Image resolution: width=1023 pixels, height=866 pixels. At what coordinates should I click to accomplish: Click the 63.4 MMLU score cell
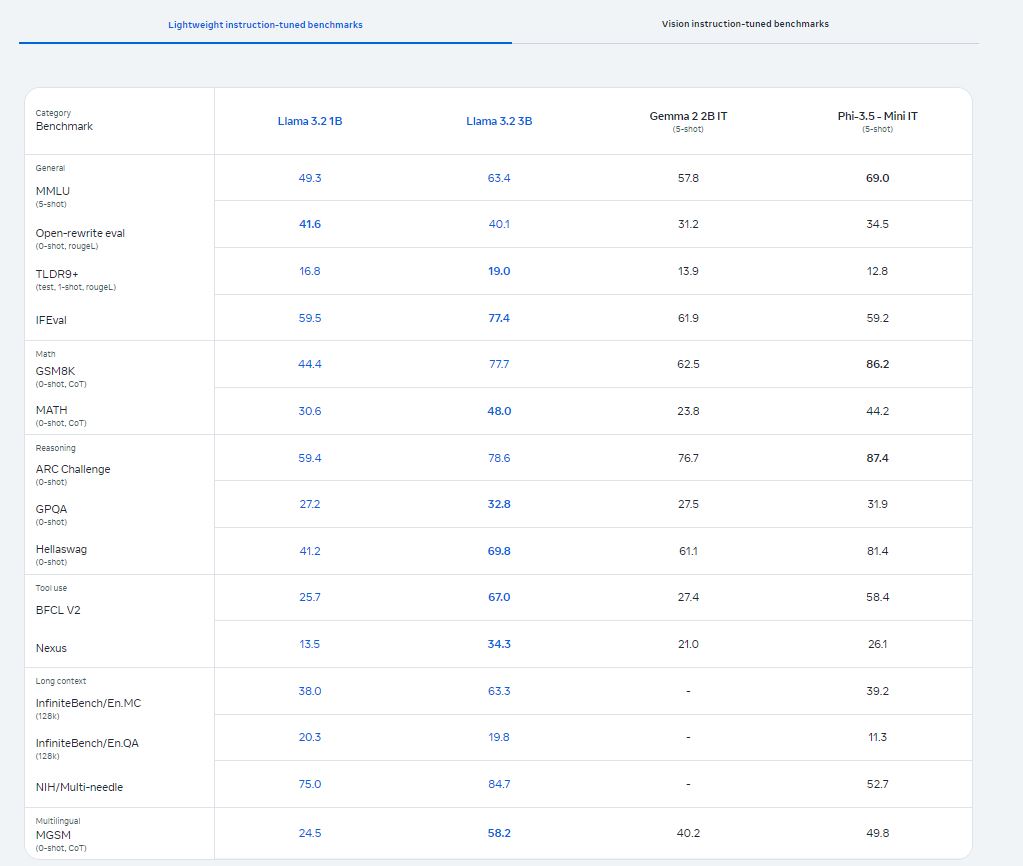499,178
